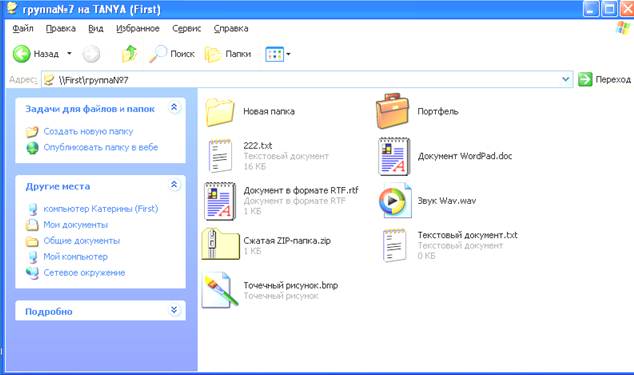Expand the address bar dropdown arrow
634x375 pixels.
[566, 79]
